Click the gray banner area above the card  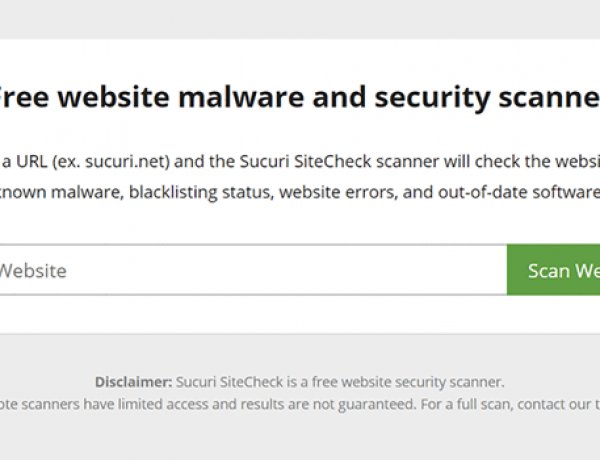[x=300, y=18]
